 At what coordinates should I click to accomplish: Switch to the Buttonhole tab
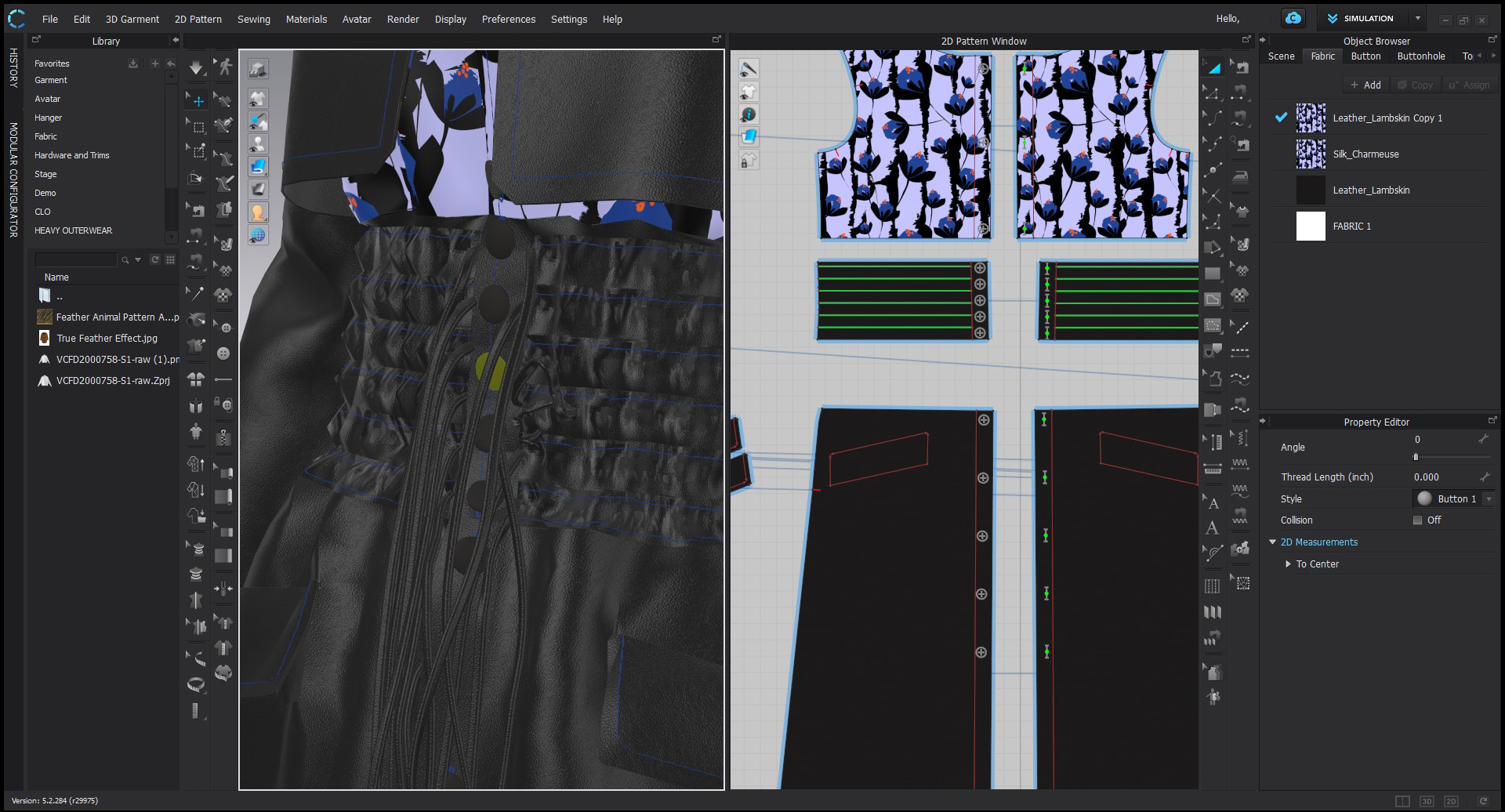click(1421, 56)
